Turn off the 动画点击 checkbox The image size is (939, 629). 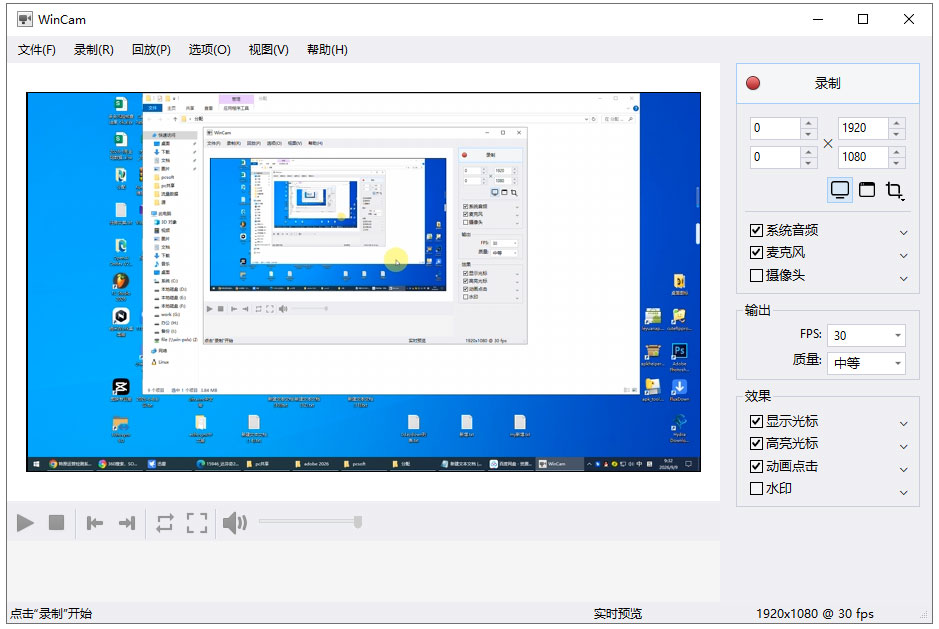pyautogui.click(x=756, y=466)
